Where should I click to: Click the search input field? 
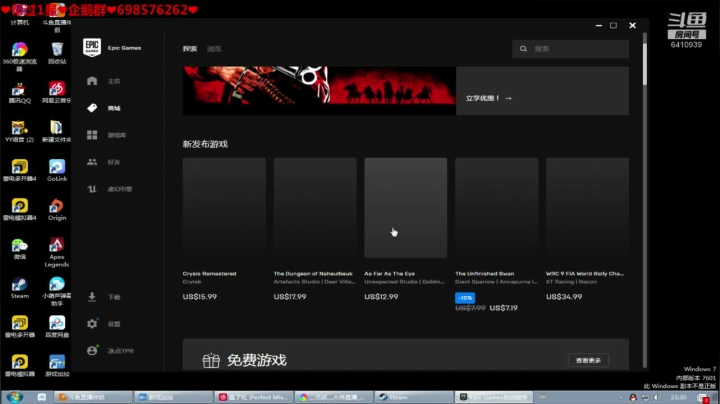pyautogui.click(x=570, y=49)
